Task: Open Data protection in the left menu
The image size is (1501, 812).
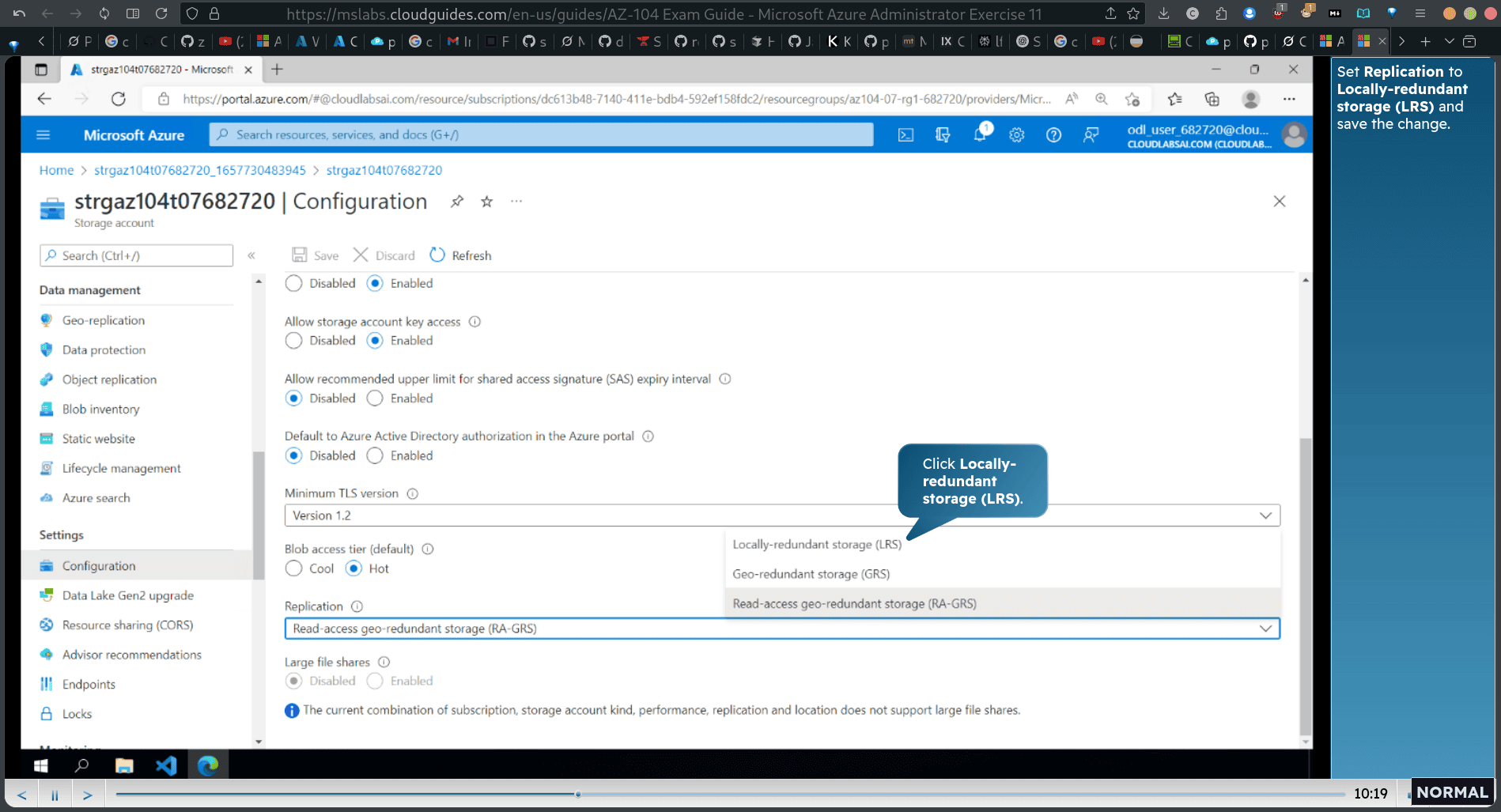Action: pos(104,350)
